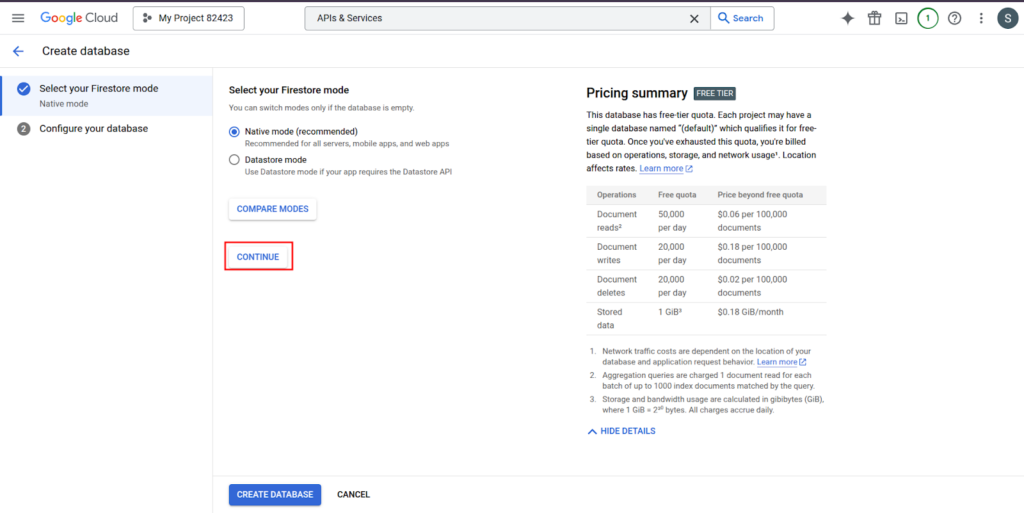Open the notifications badge showing 1
Image resolution: width=1024 pixels, height=513 pixels.
[x=927, y=18]
